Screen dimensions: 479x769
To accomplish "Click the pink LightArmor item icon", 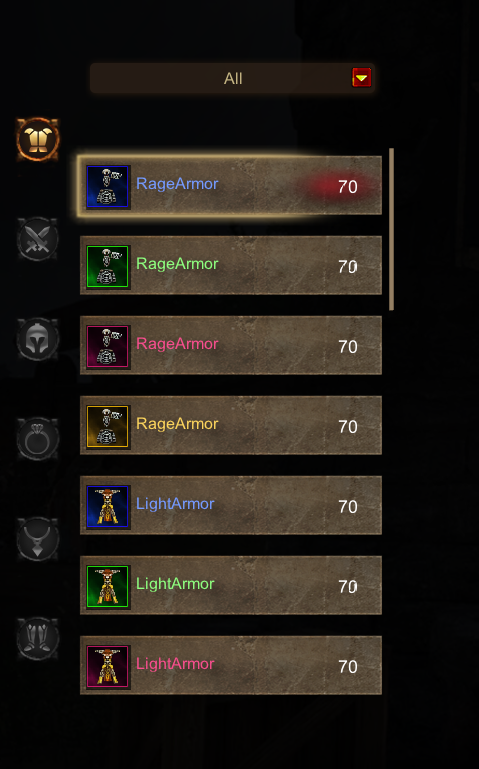I will click(x=108, y=666).
